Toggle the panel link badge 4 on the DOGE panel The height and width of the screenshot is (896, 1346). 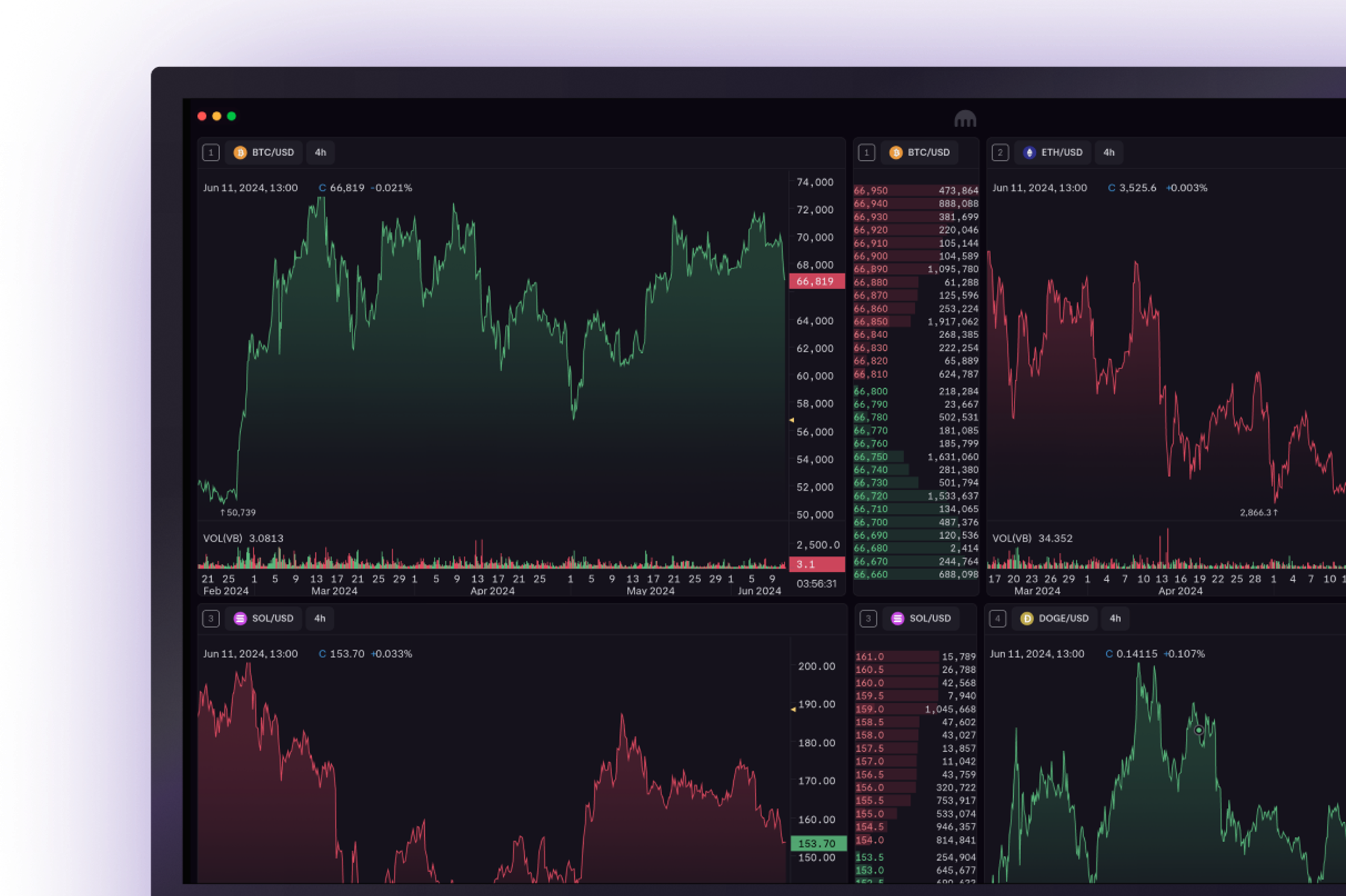click(998, 619)
